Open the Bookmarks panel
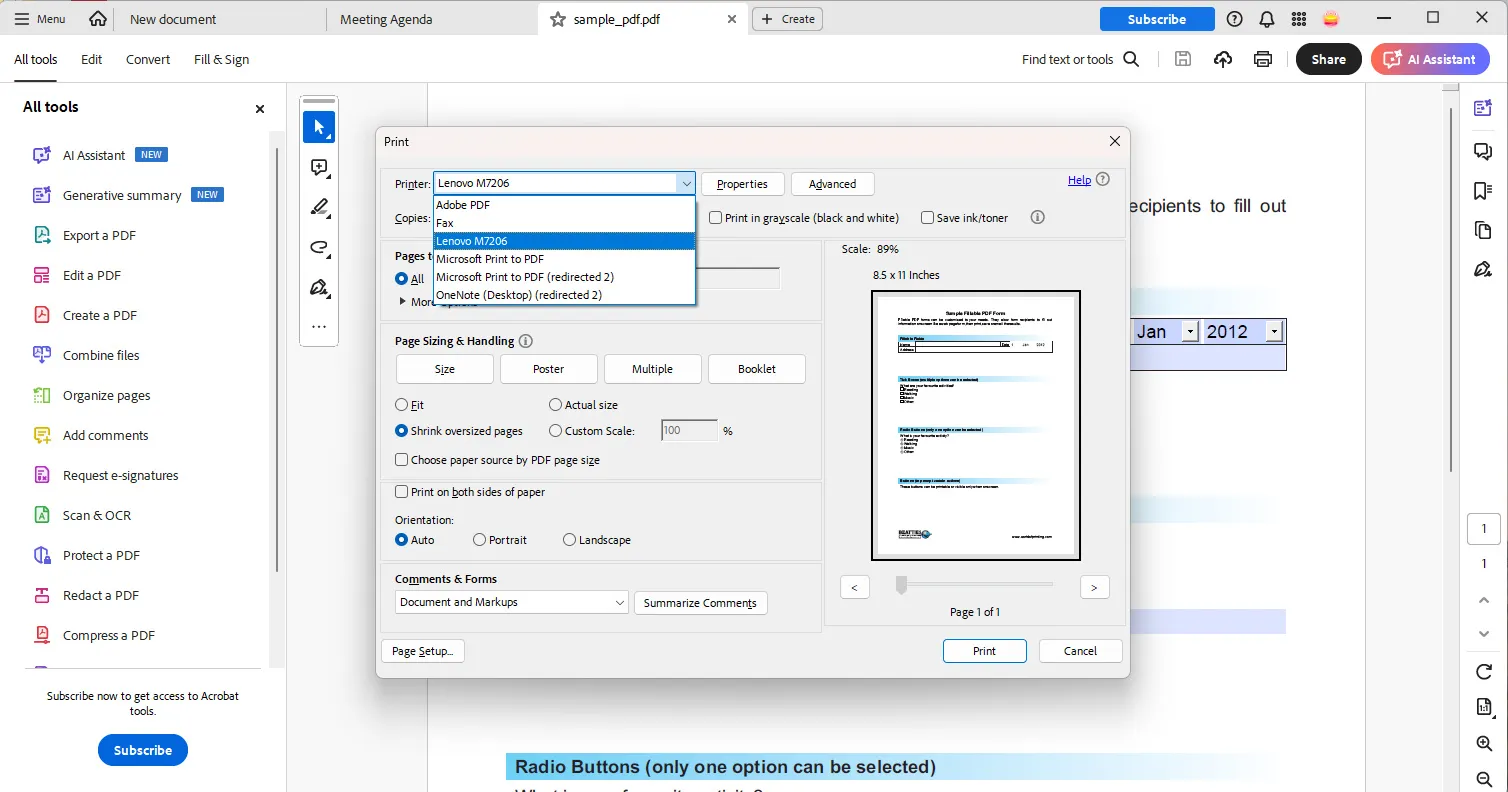The height and width of the screenshot is (792, 1508). tap(1483, 190)
